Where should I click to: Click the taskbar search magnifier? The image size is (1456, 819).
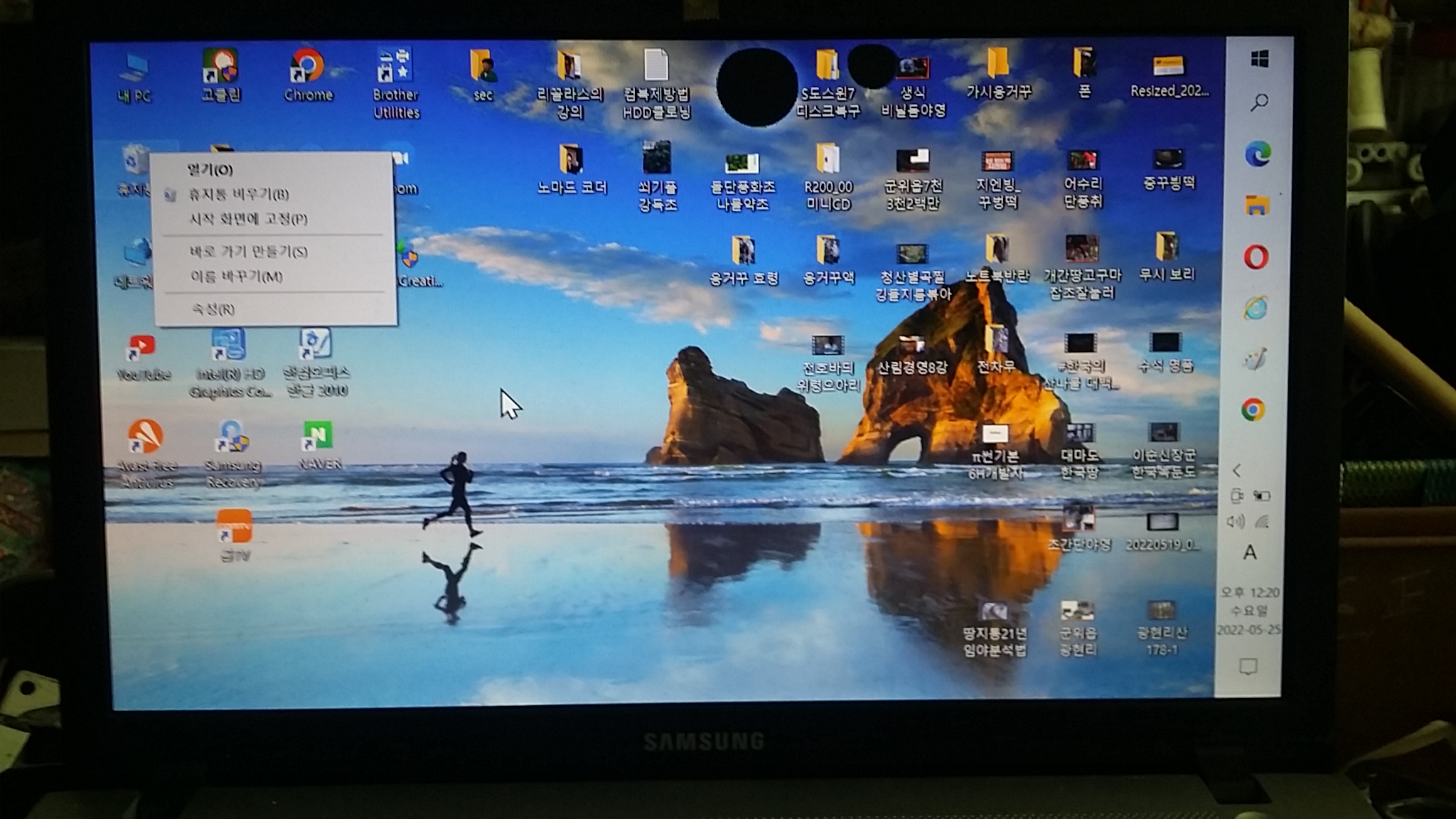1259,102
